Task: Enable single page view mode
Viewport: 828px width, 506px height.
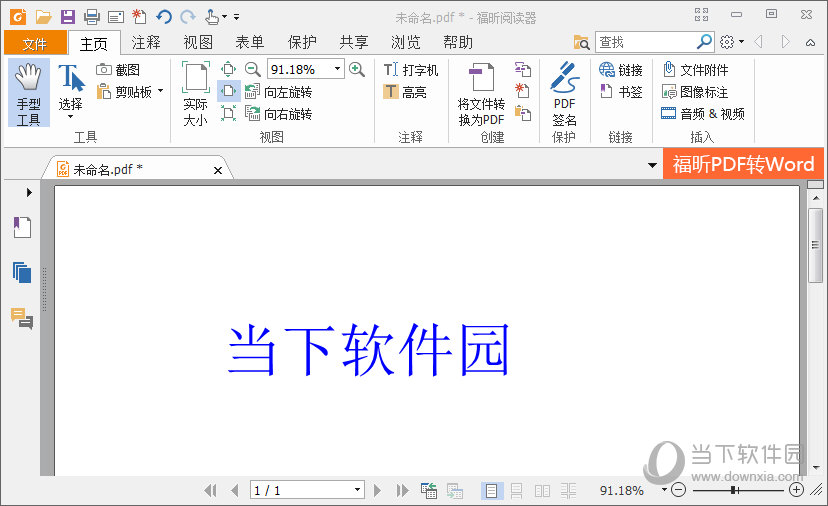Action: [491, 491]
